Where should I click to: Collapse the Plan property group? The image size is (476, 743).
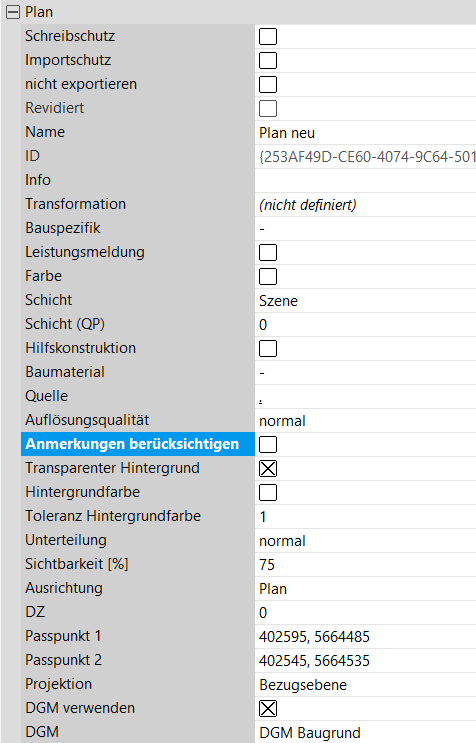coord(13,12)
